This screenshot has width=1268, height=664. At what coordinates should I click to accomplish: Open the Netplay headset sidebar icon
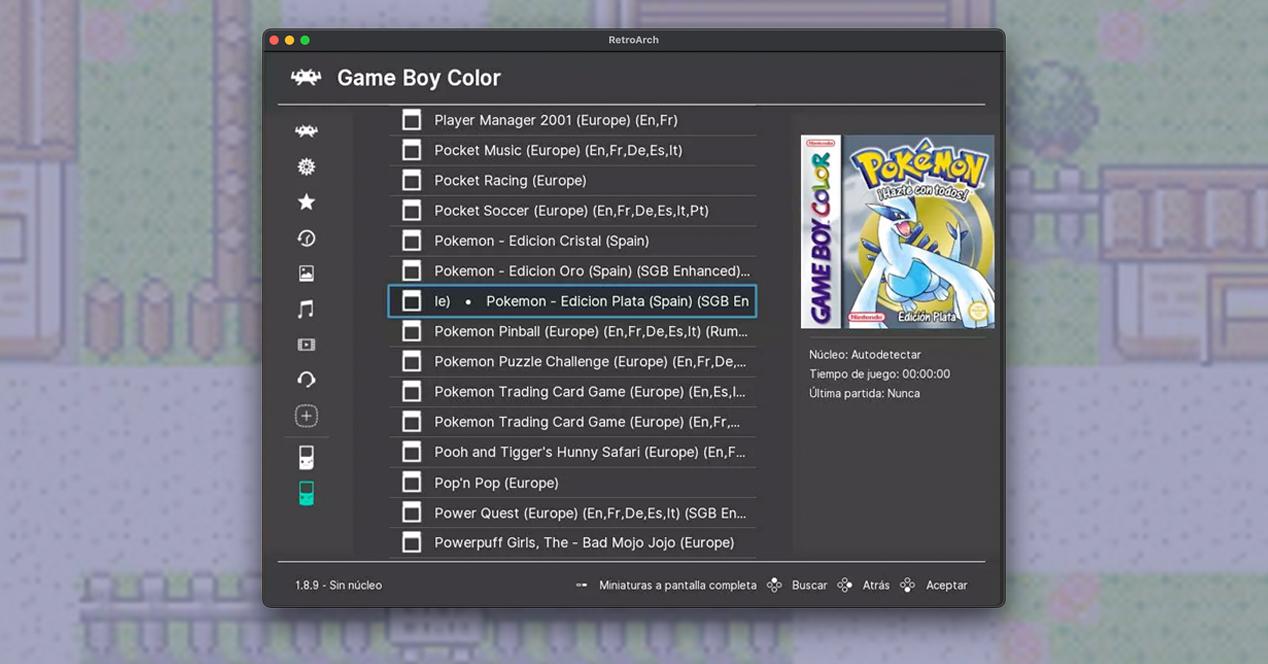pyautogui.click(x=306, y=380)
